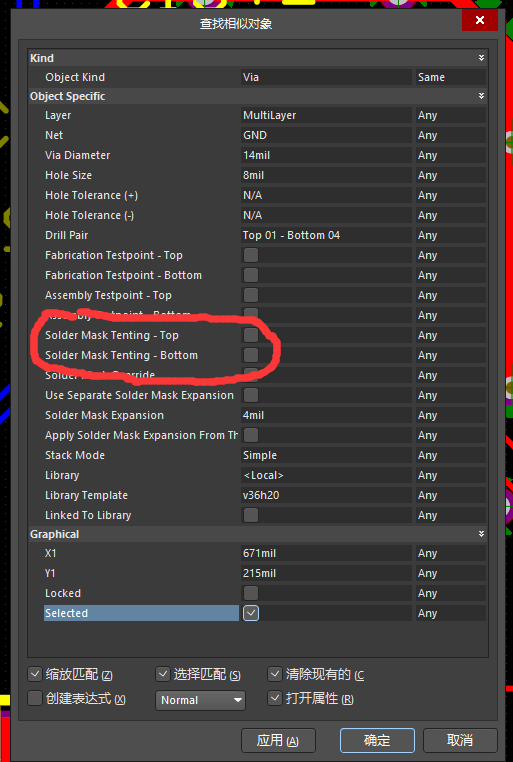Cancel the dialog with 取消
513x762 pixels.
[x=460, y=740]
